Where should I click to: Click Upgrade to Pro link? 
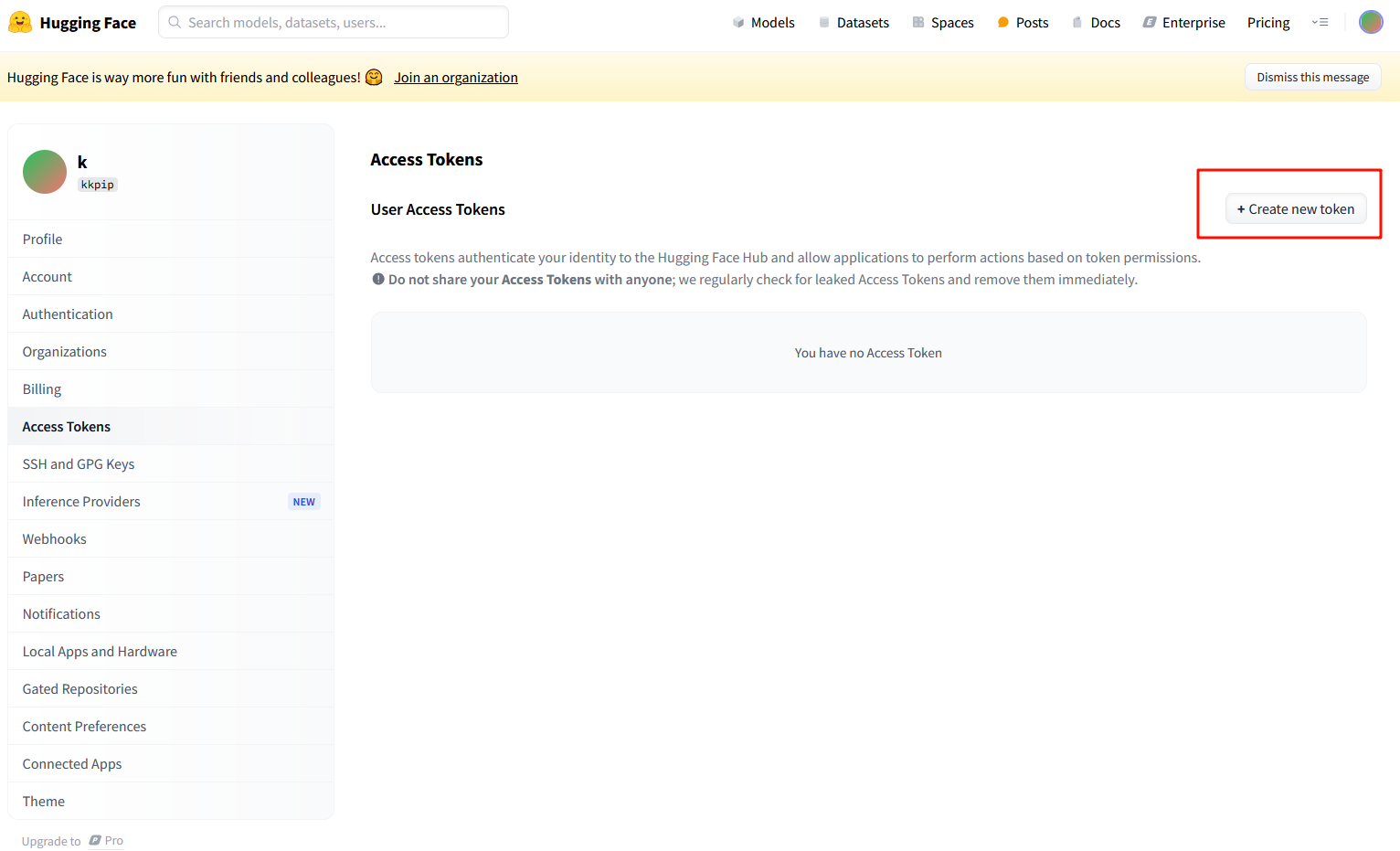72,841
